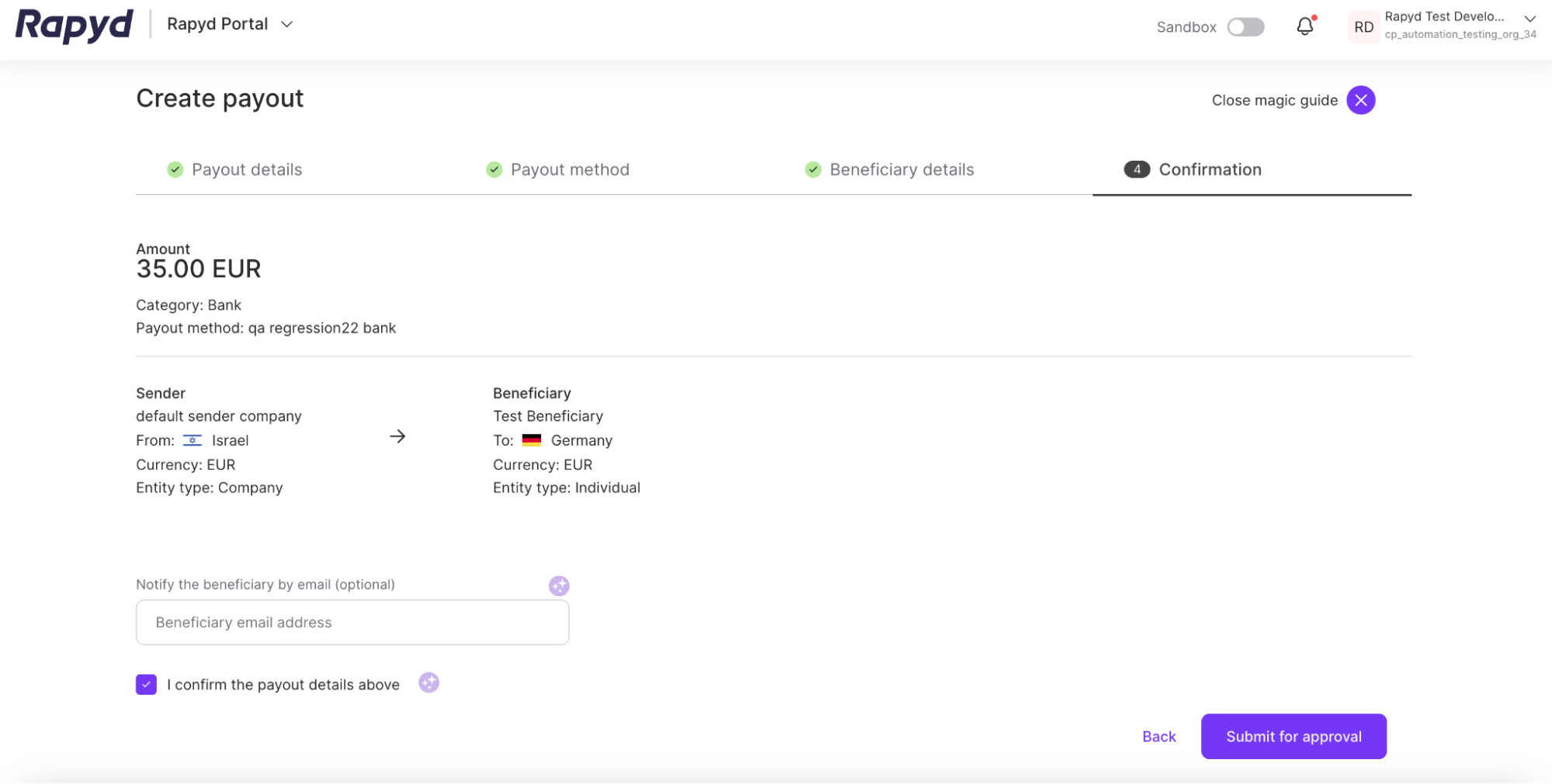Click the Submit for approval button
Image resolution: width=1552 pixels, height=784 pixels.
pyautogui.click(x=1293, y=736)
